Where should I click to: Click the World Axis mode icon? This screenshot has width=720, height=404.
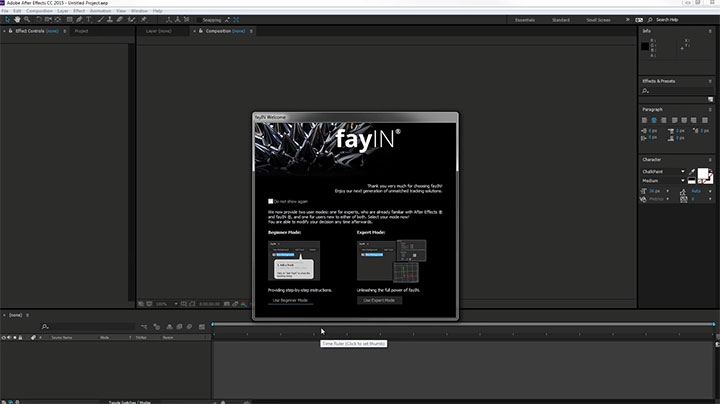[178, 20]
